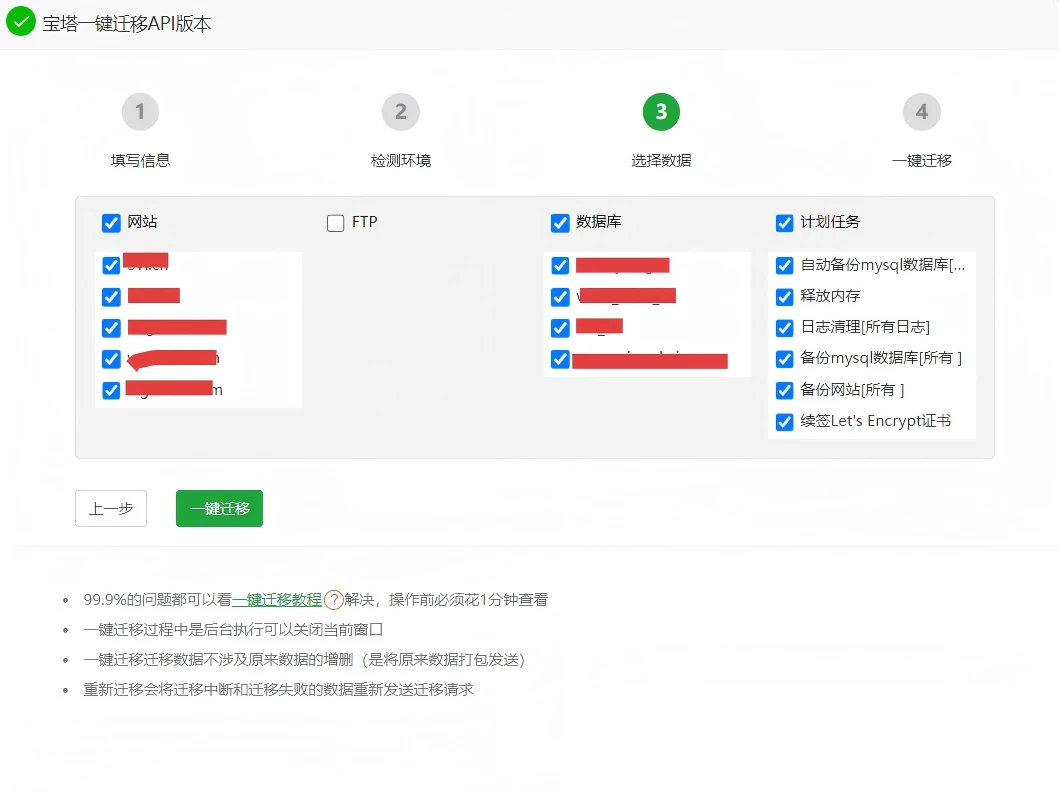Uncheck the 数据库 select-all checkbox
The height and width of the screenshot is (793, 1059).
[560, 223]
